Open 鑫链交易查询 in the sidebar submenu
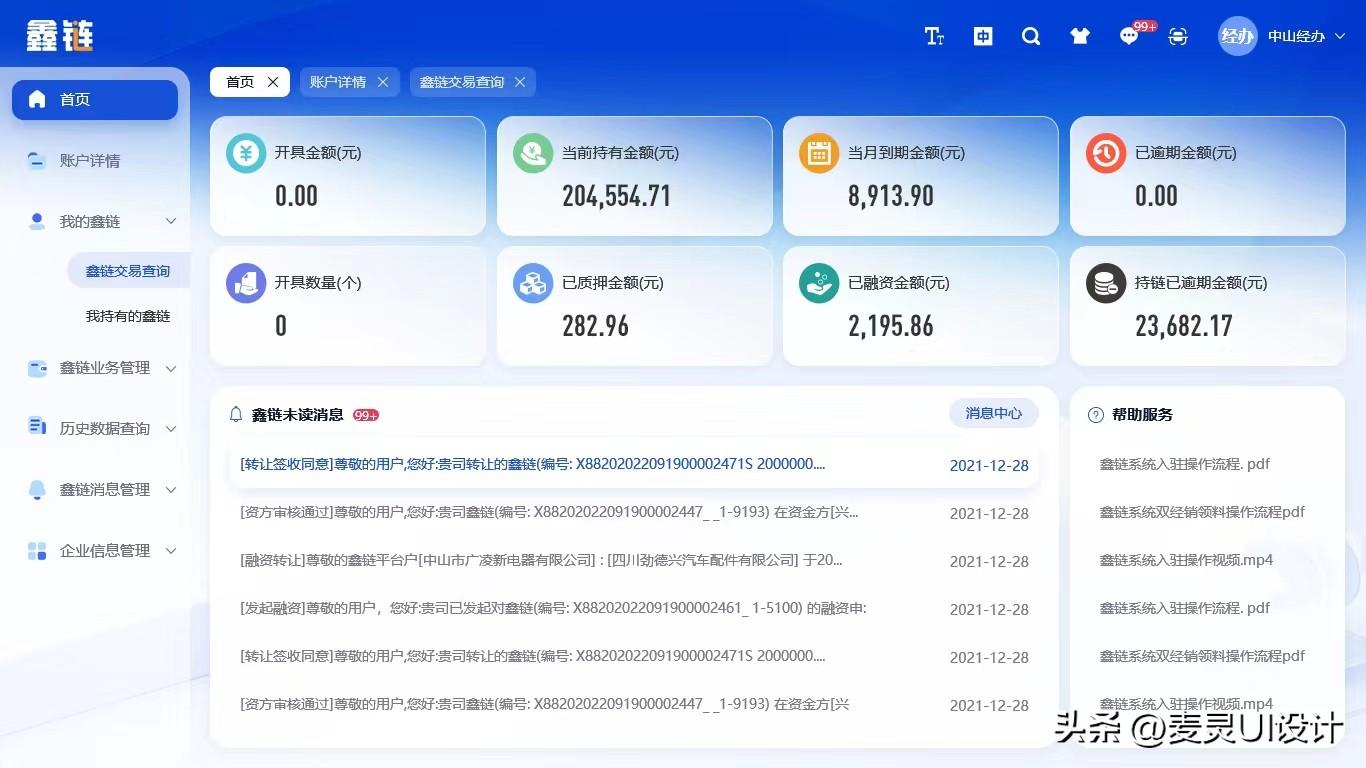 point(128,271)
